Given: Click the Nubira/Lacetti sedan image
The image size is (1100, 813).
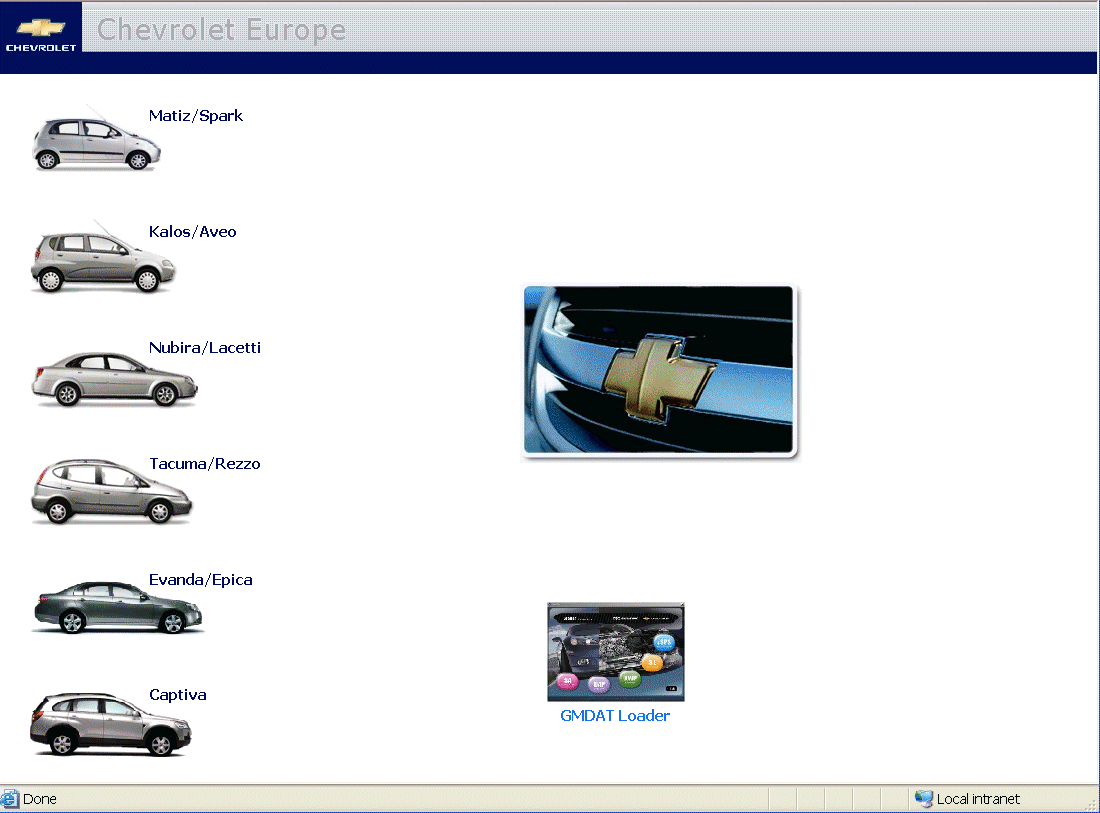Looking at the screenshot, I should [x=114, y=380].
